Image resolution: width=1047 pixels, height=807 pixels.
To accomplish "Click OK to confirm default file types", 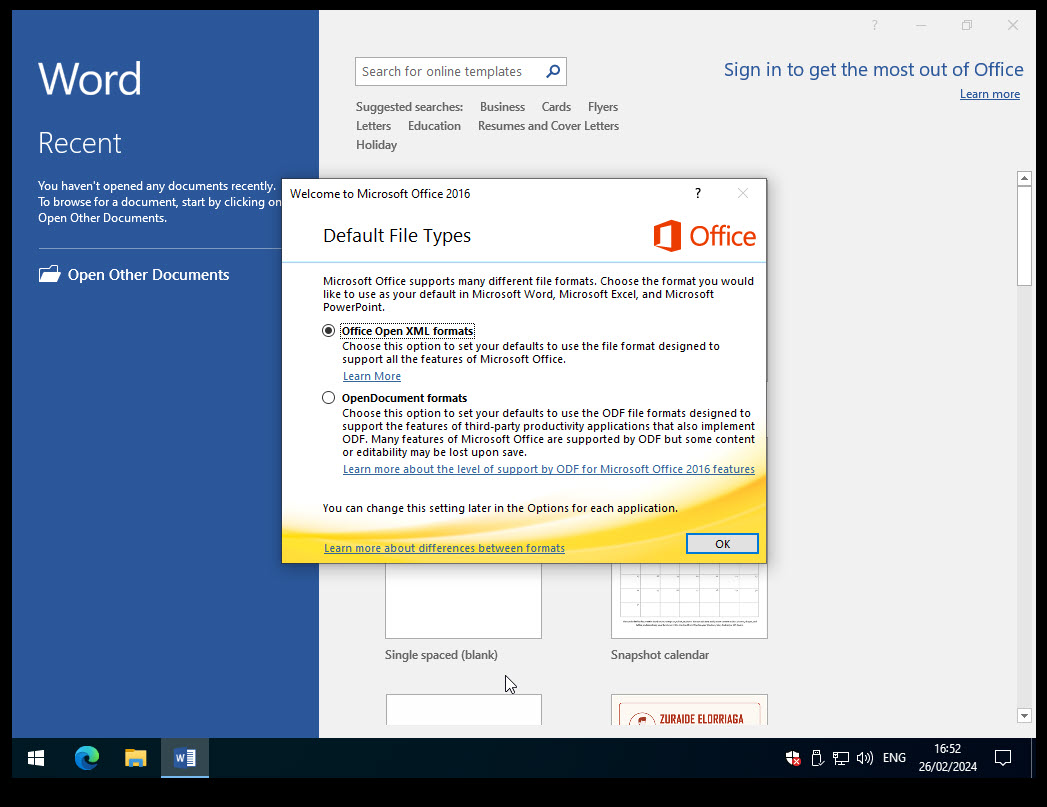I will pyautogui.click(x=722, y=544).
